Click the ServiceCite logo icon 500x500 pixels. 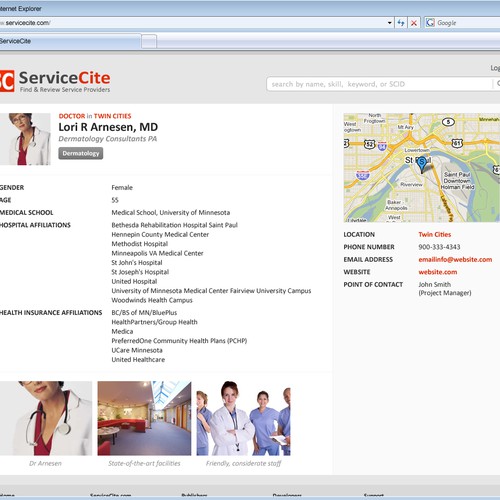coord(7,80)
